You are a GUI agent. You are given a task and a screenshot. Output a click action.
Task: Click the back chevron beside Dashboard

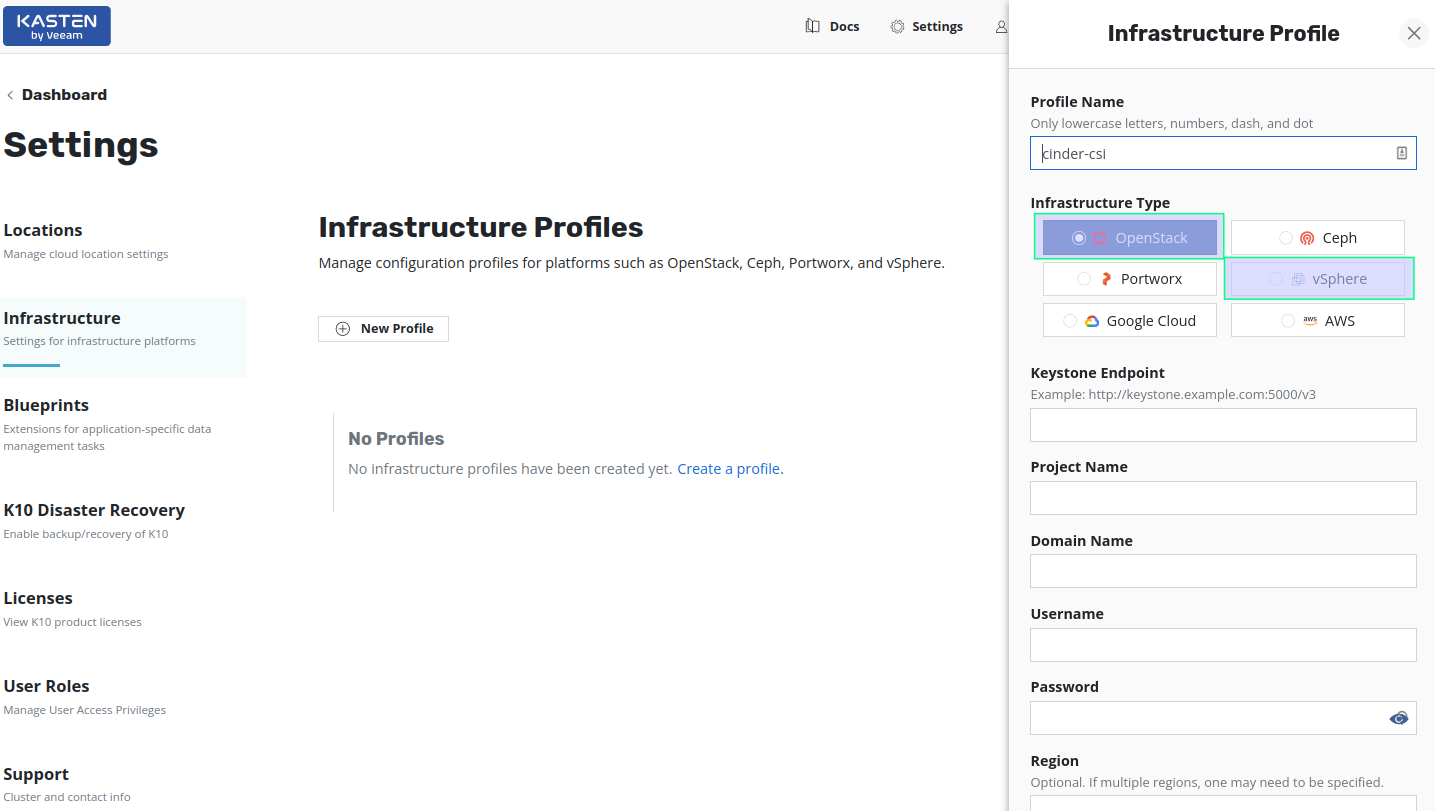(10, 95)
